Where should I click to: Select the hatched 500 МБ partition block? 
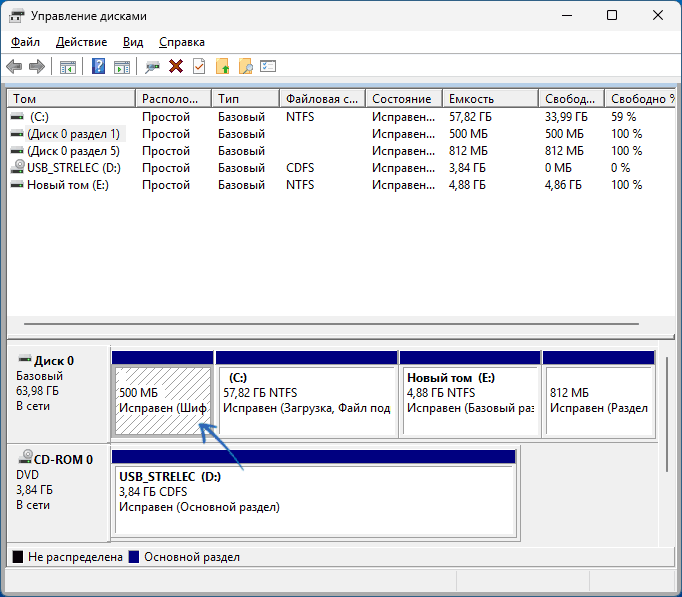point(163,400)
